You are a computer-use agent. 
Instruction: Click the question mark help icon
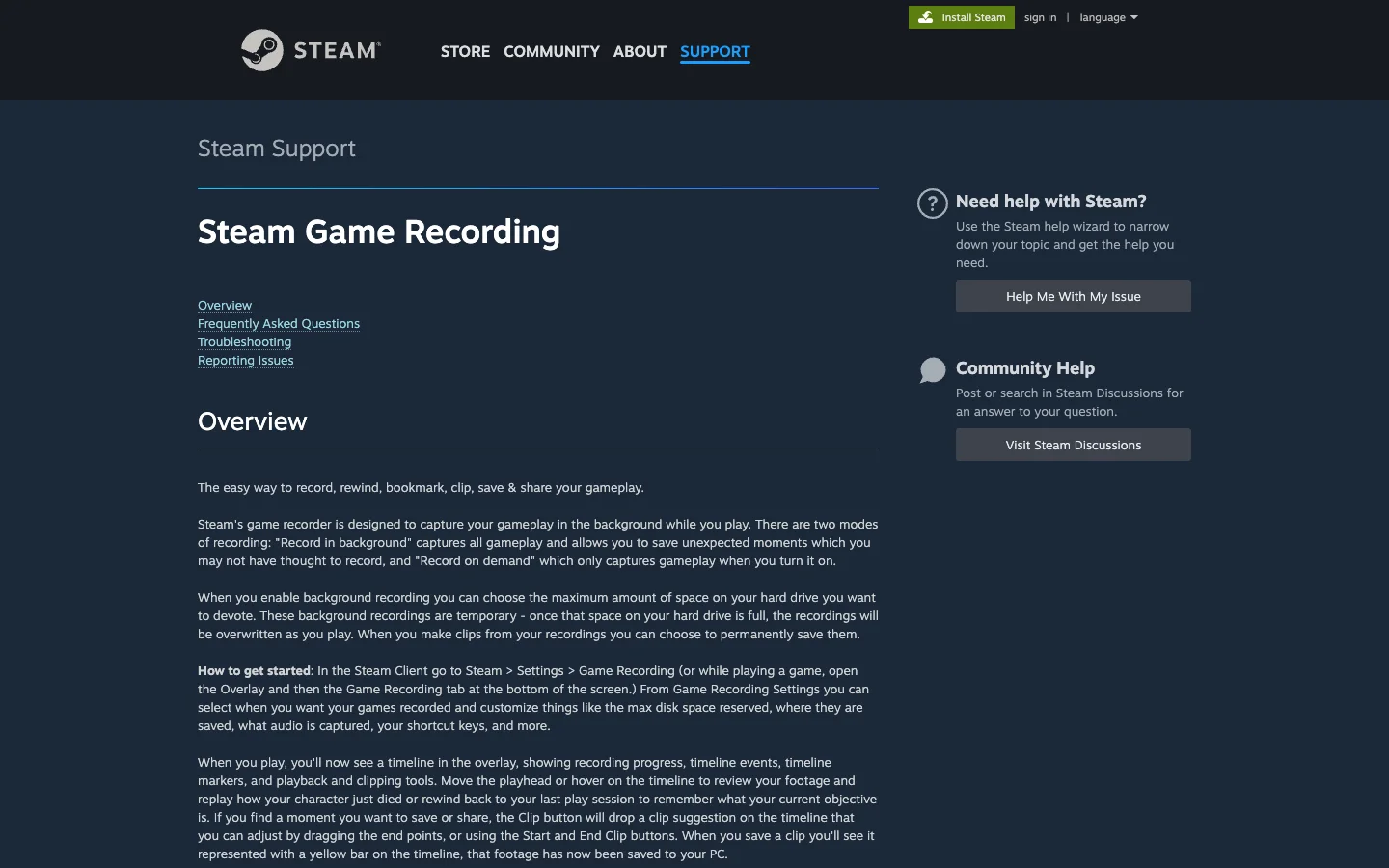(932, 203)
